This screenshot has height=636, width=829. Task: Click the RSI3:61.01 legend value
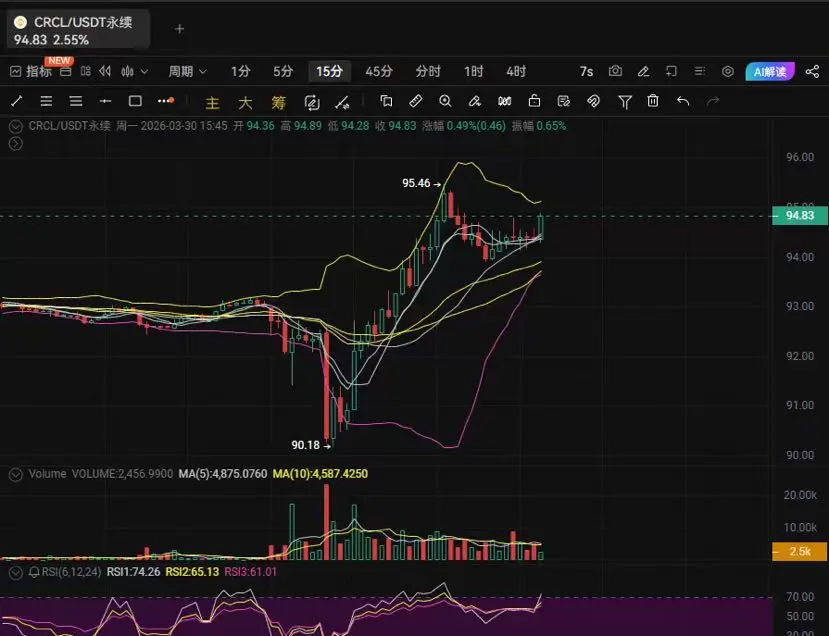250,572
